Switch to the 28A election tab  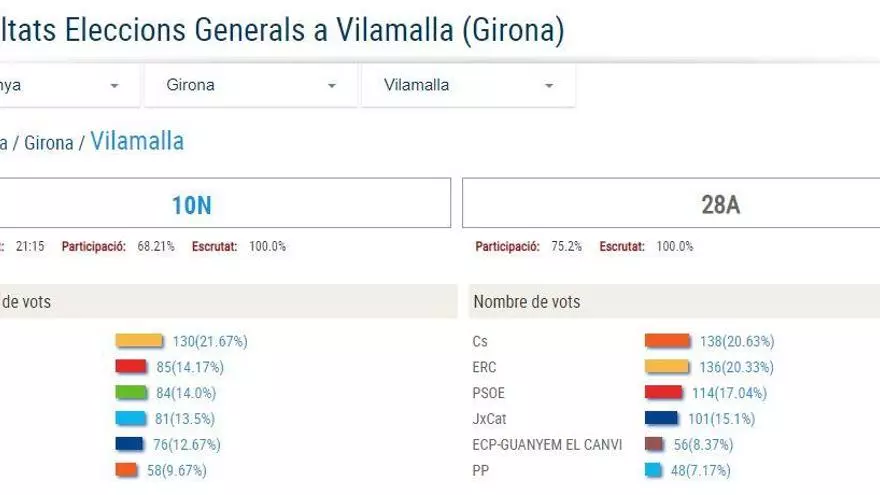pos(720,205)
